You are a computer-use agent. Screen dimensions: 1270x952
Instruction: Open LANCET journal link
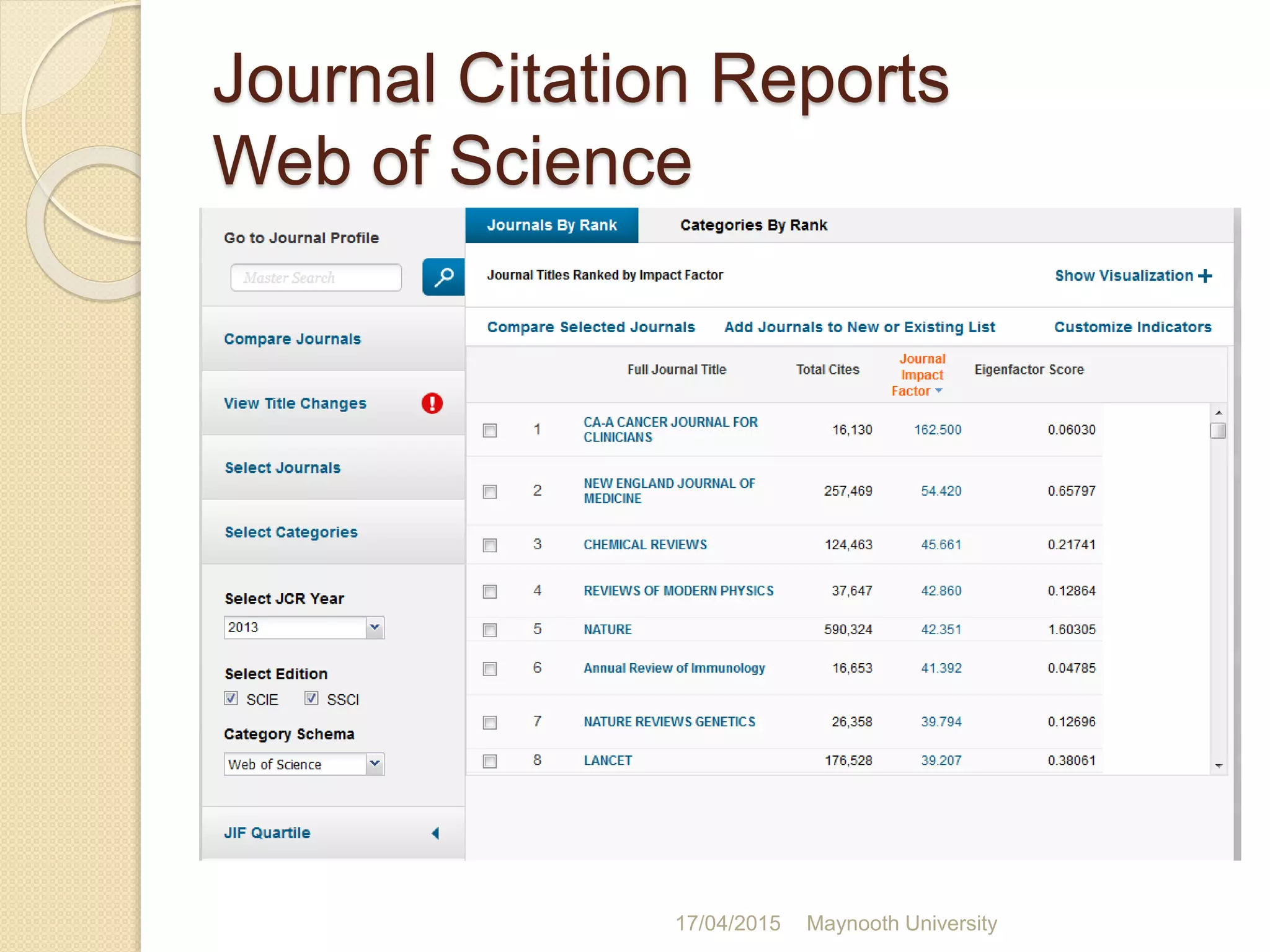[x=608, y=760]
